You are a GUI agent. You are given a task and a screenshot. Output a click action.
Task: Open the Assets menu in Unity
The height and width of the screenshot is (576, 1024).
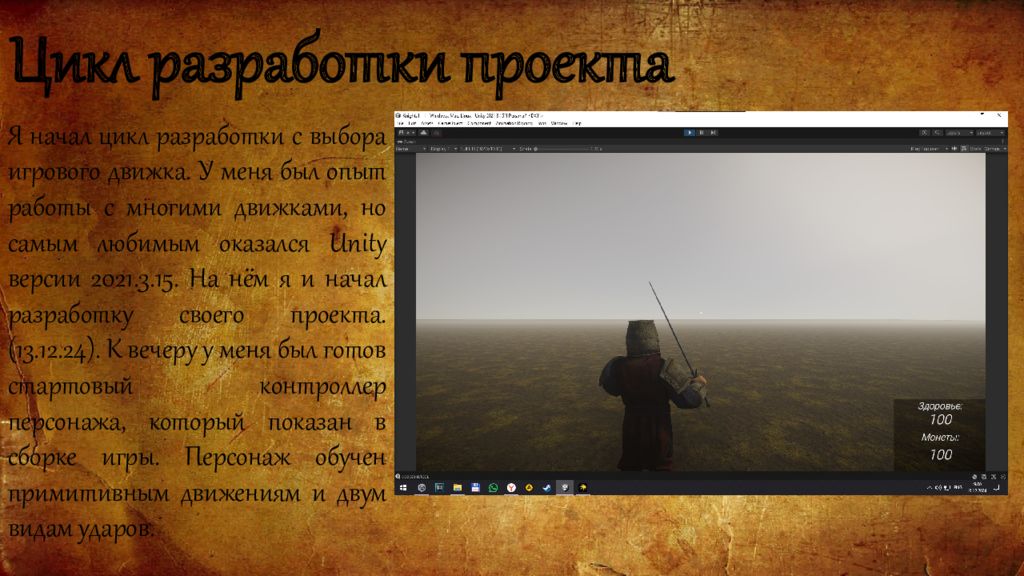click(x=427, y=123)
